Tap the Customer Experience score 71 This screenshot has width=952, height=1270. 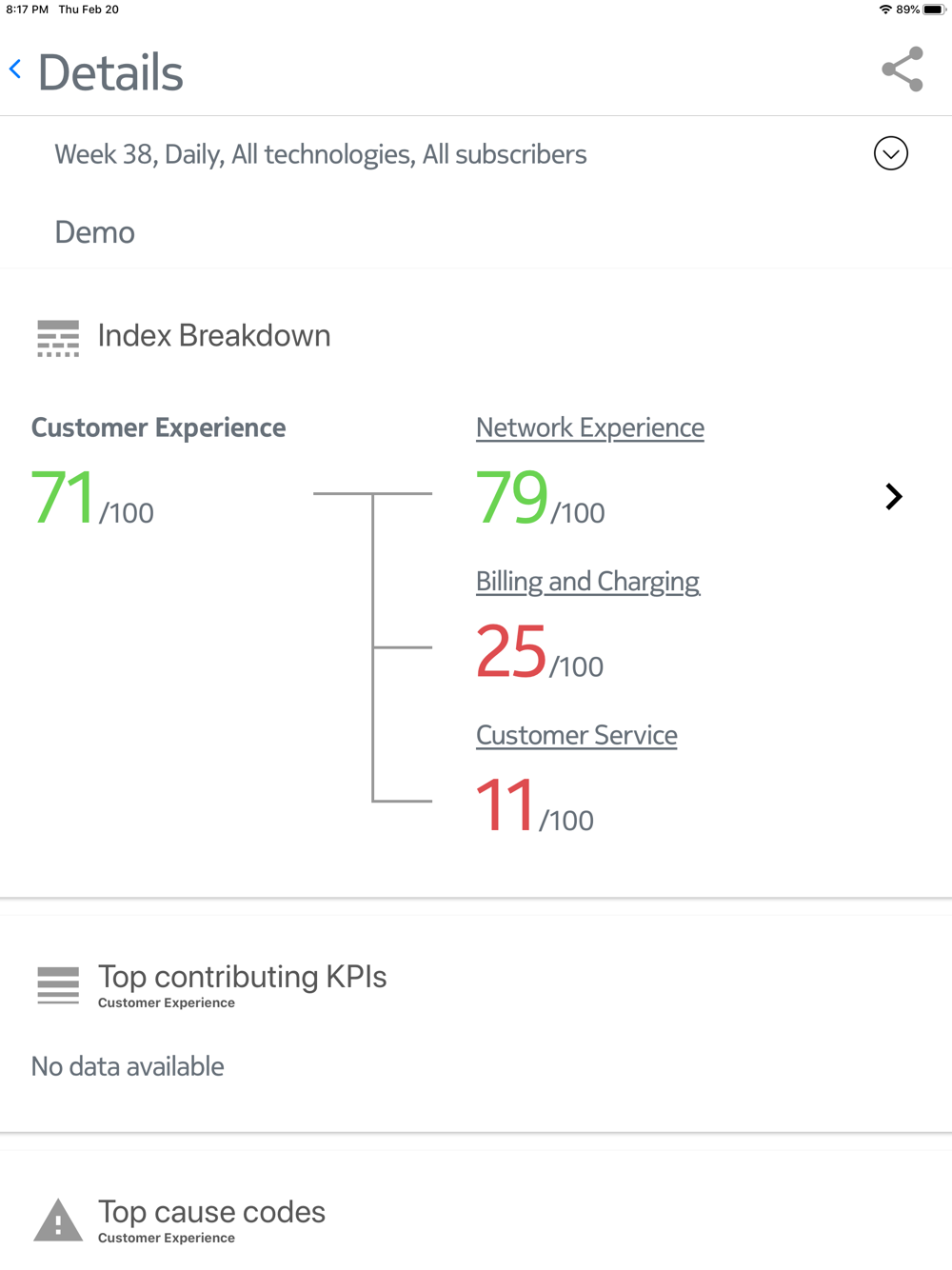tap(63, 497)
